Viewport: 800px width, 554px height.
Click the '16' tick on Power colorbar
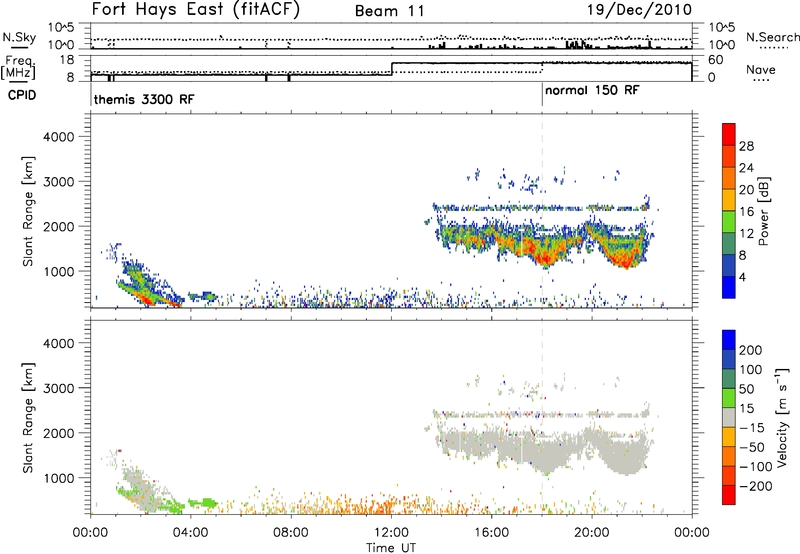tap(746, 212)
